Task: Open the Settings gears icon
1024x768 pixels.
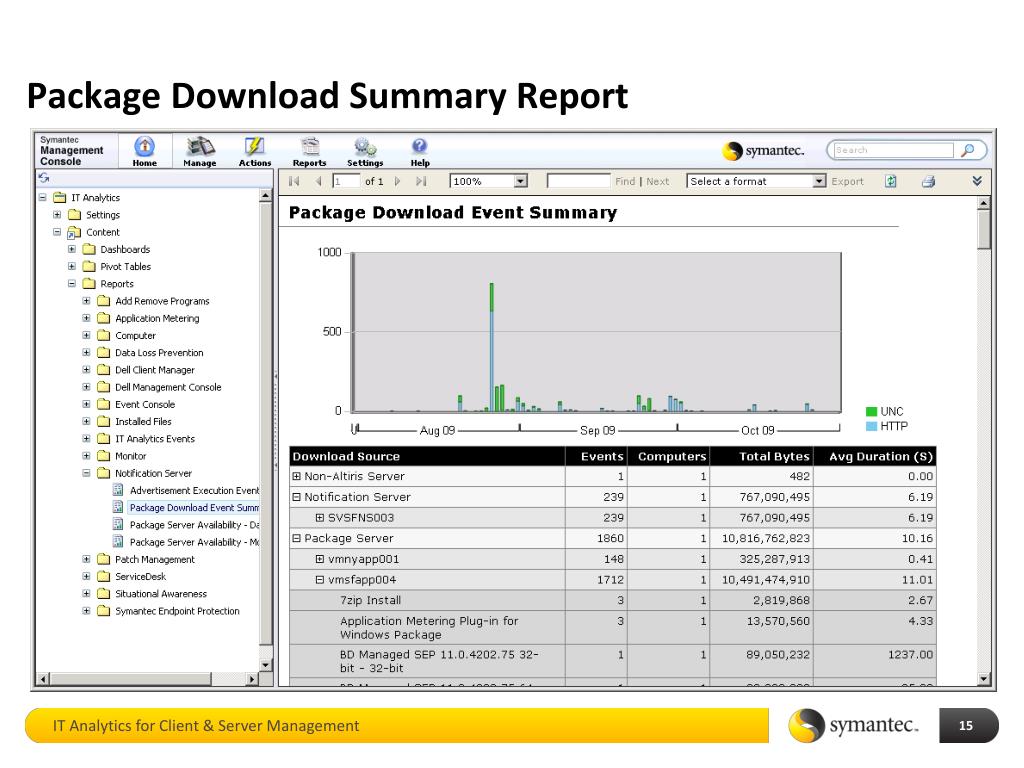Action: (364, 146)
